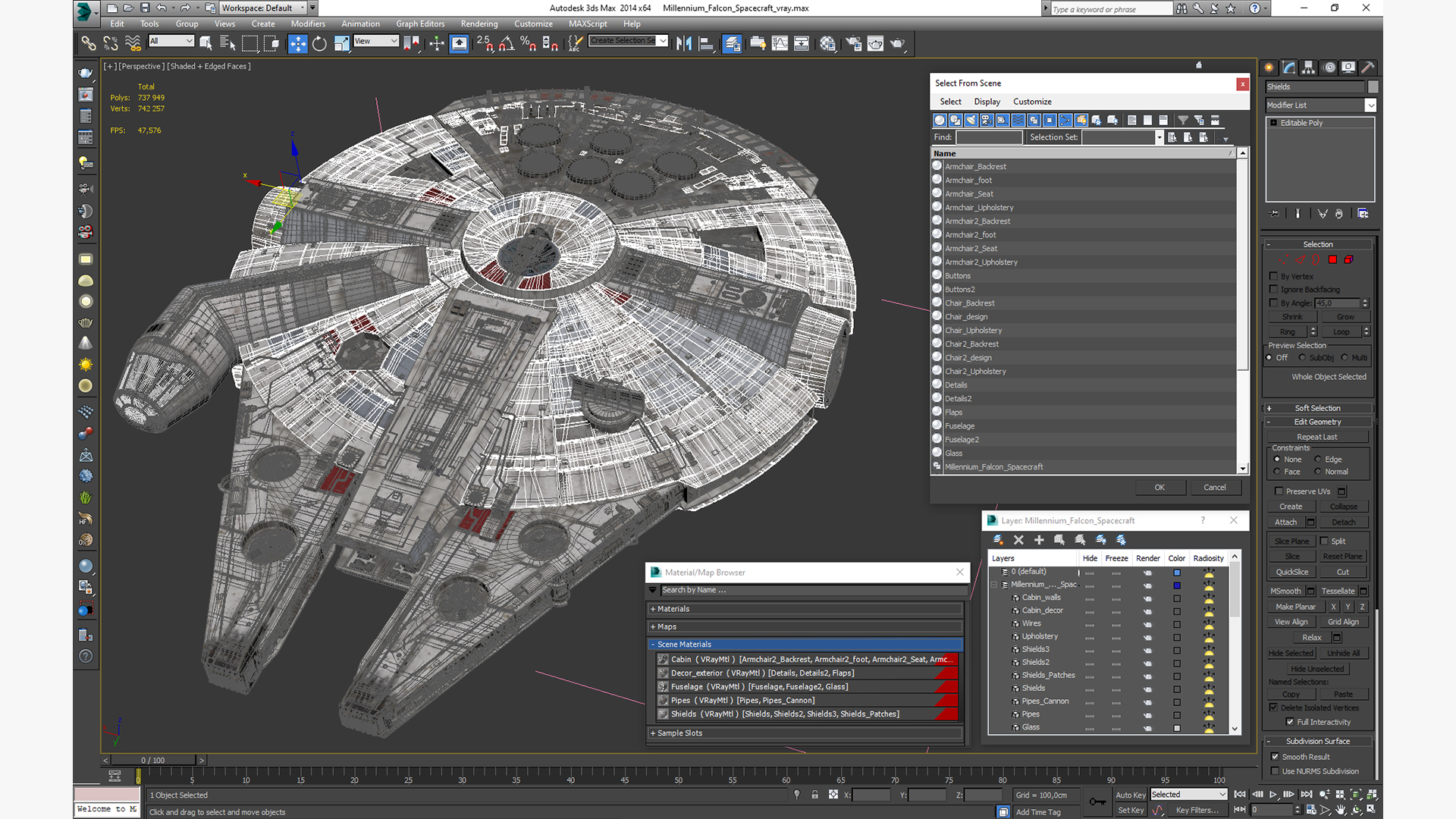The height and width of the screenshot is (819, 1456).
Task: Open Create Selection Set dropdown
Action: (x=629, y=41)
